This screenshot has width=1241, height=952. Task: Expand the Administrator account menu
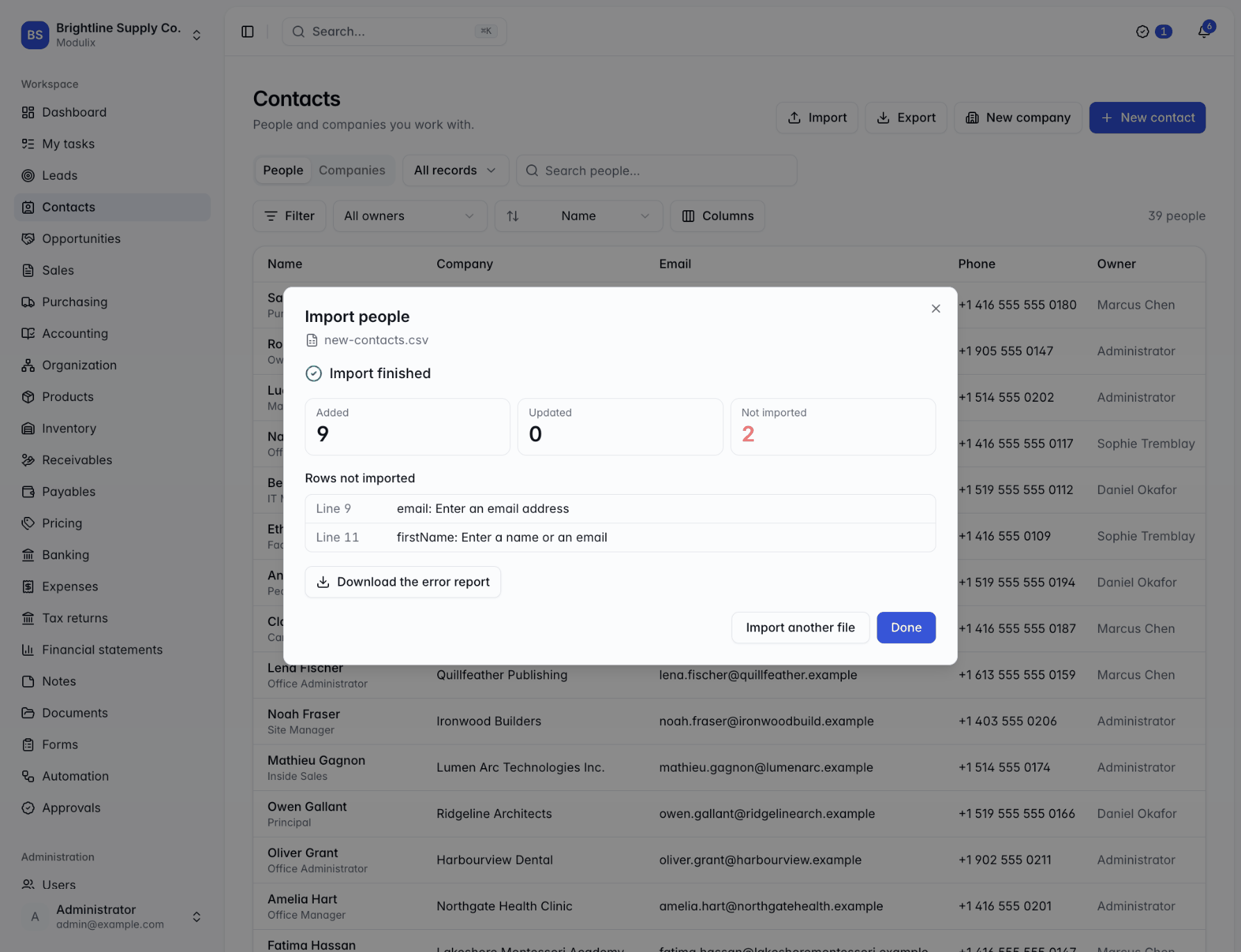pos(112,917)
